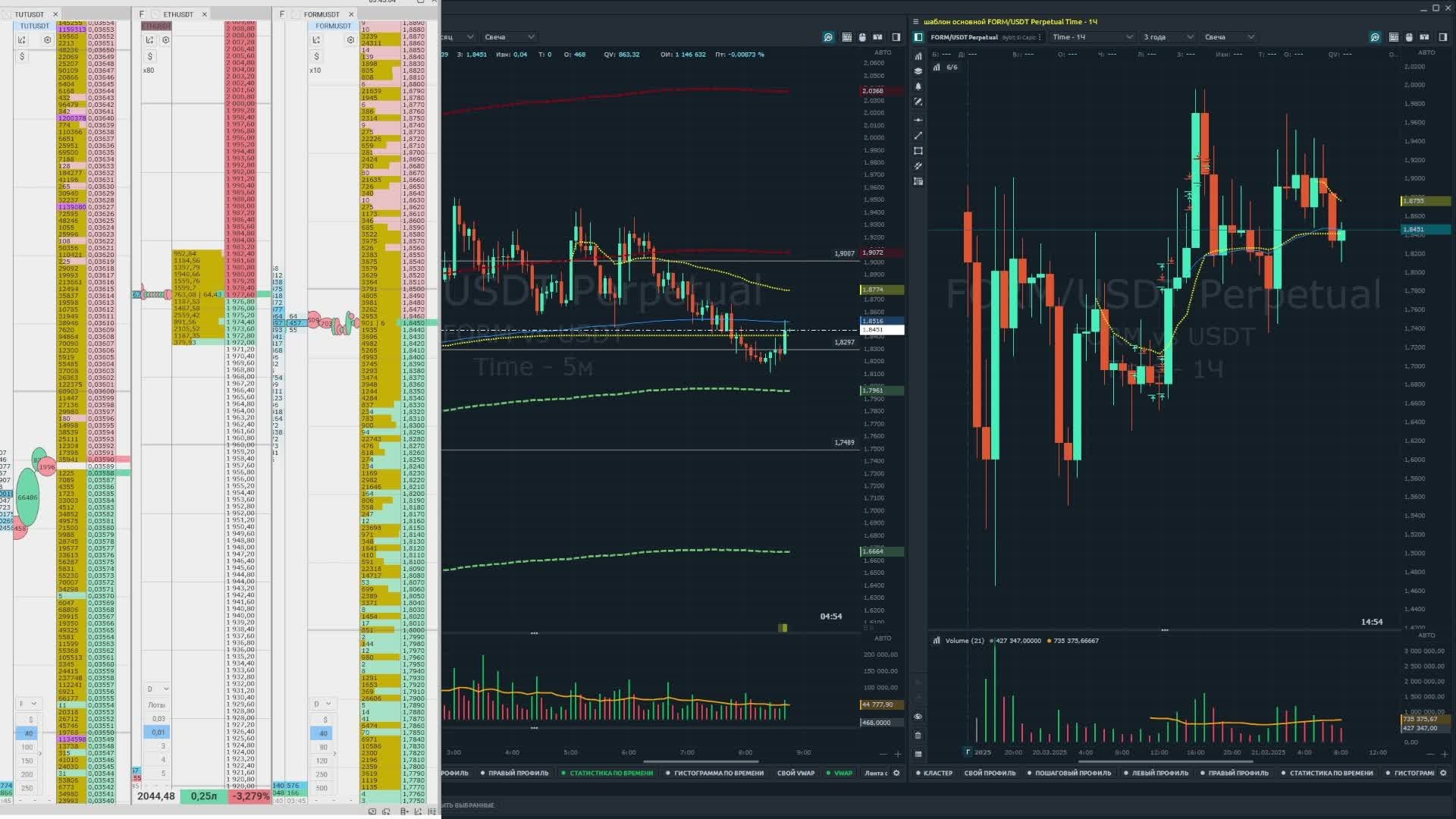Viewport: 1456px width, 819px height.
Task: Open chart icon in TUTUSDT order book
Action: (22, 40)
